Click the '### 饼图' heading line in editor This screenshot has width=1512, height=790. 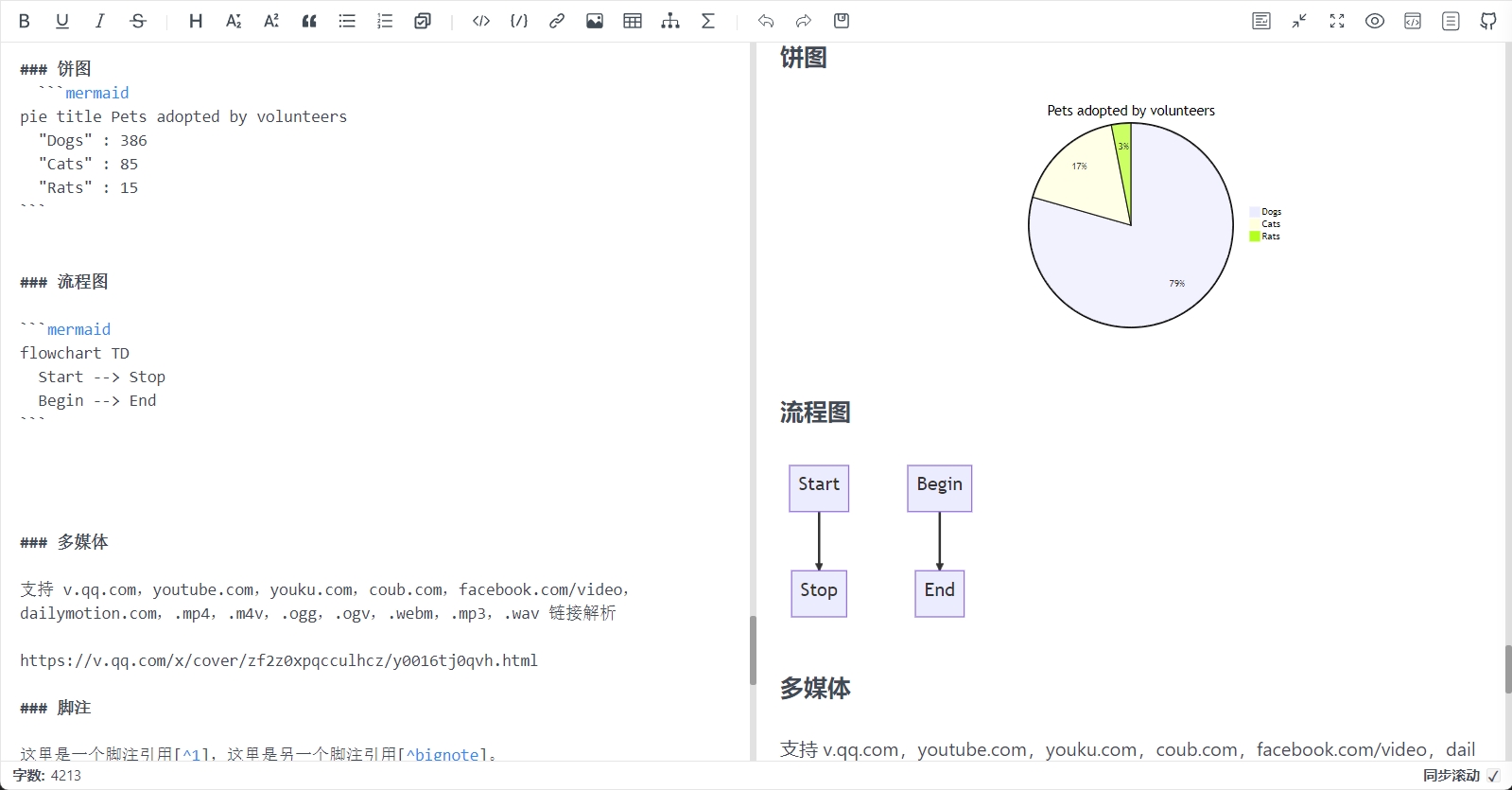pos(56,69)
